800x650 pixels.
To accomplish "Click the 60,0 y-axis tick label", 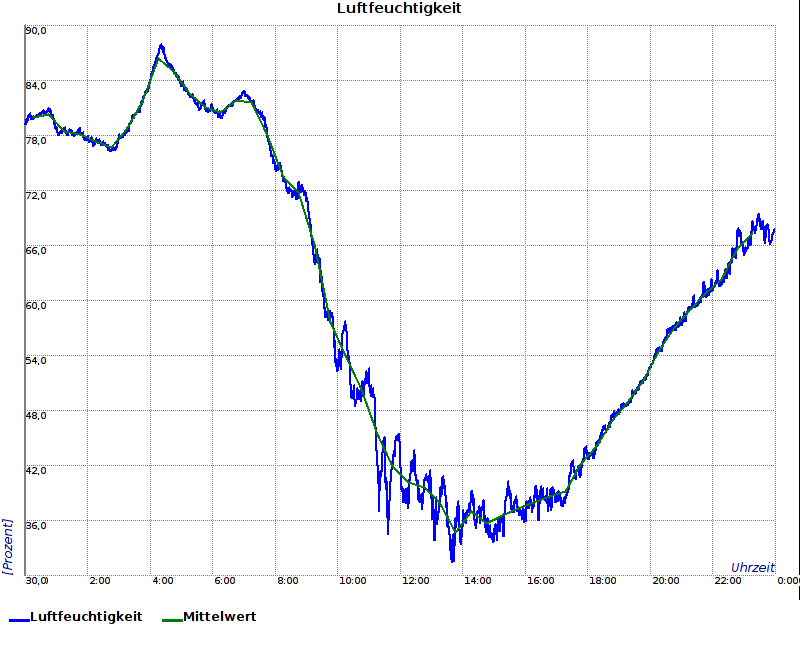I will (x=36, y=306).
